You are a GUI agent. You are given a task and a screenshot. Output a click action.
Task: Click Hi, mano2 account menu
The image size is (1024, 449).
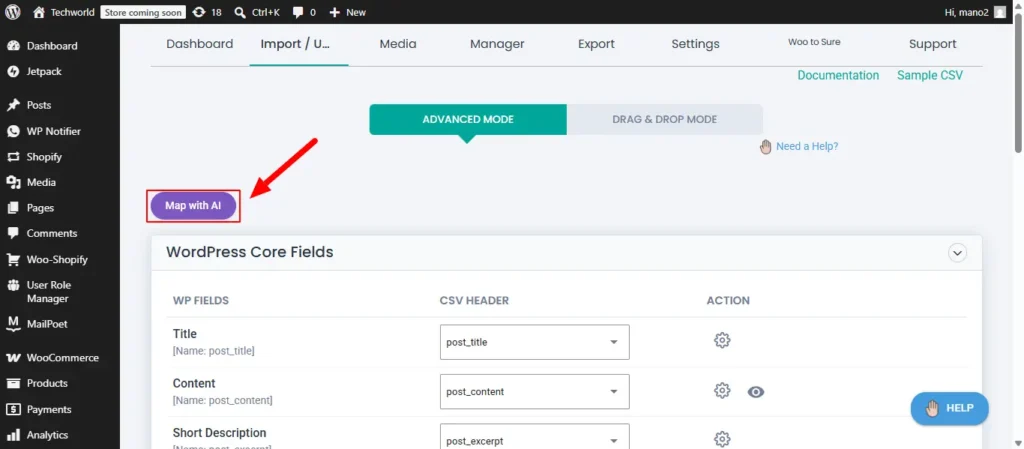click(x=975, y=12)
